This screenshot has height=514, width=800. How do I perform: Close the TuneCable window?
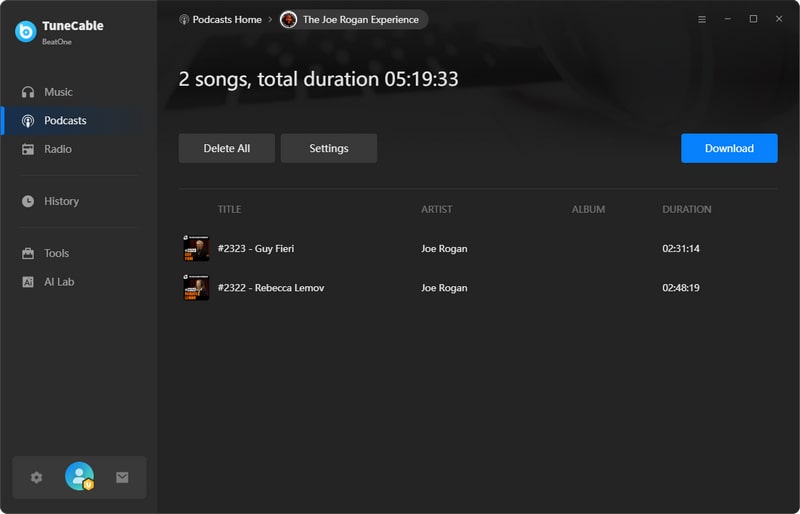[x=779, y=19]
